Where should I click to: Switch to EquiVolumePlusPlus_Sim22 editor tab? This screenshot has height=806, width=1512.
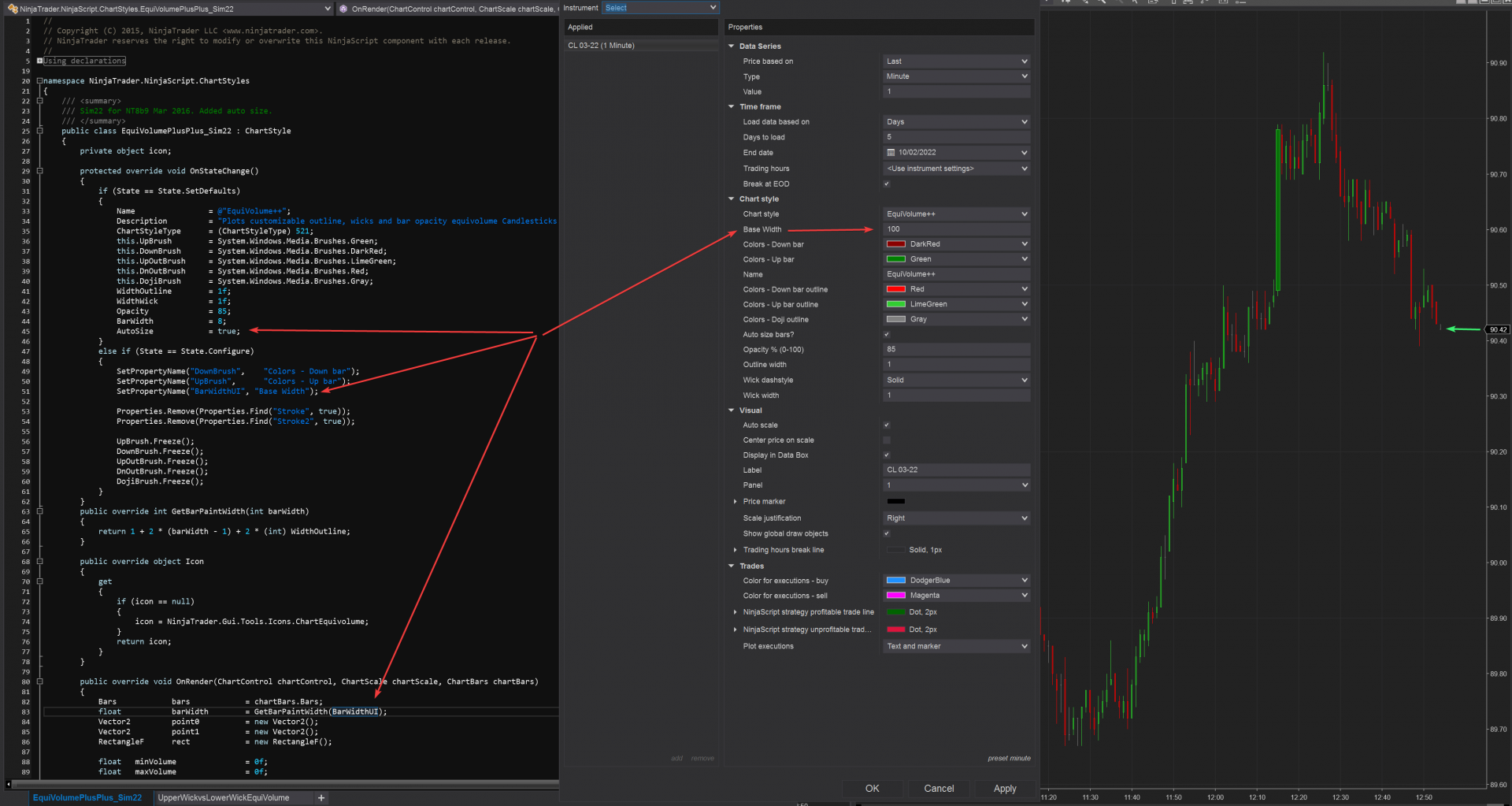pos(87,798)
